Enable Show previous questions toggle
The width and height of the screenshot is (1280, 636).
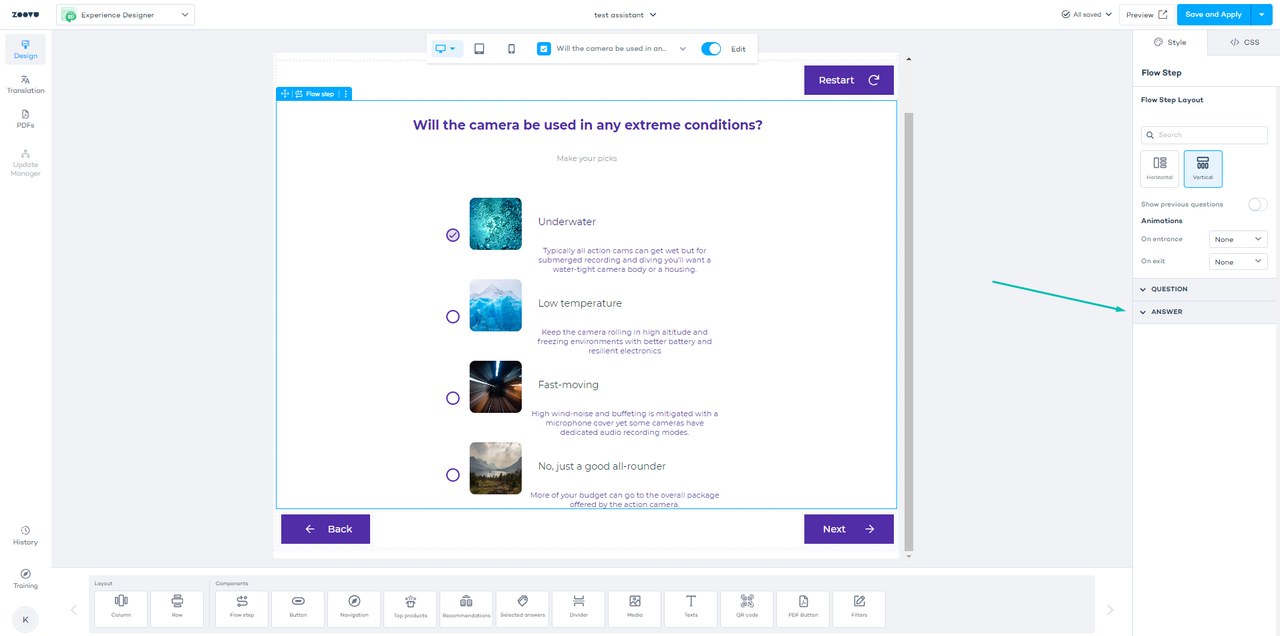[x=1257, y=204]
